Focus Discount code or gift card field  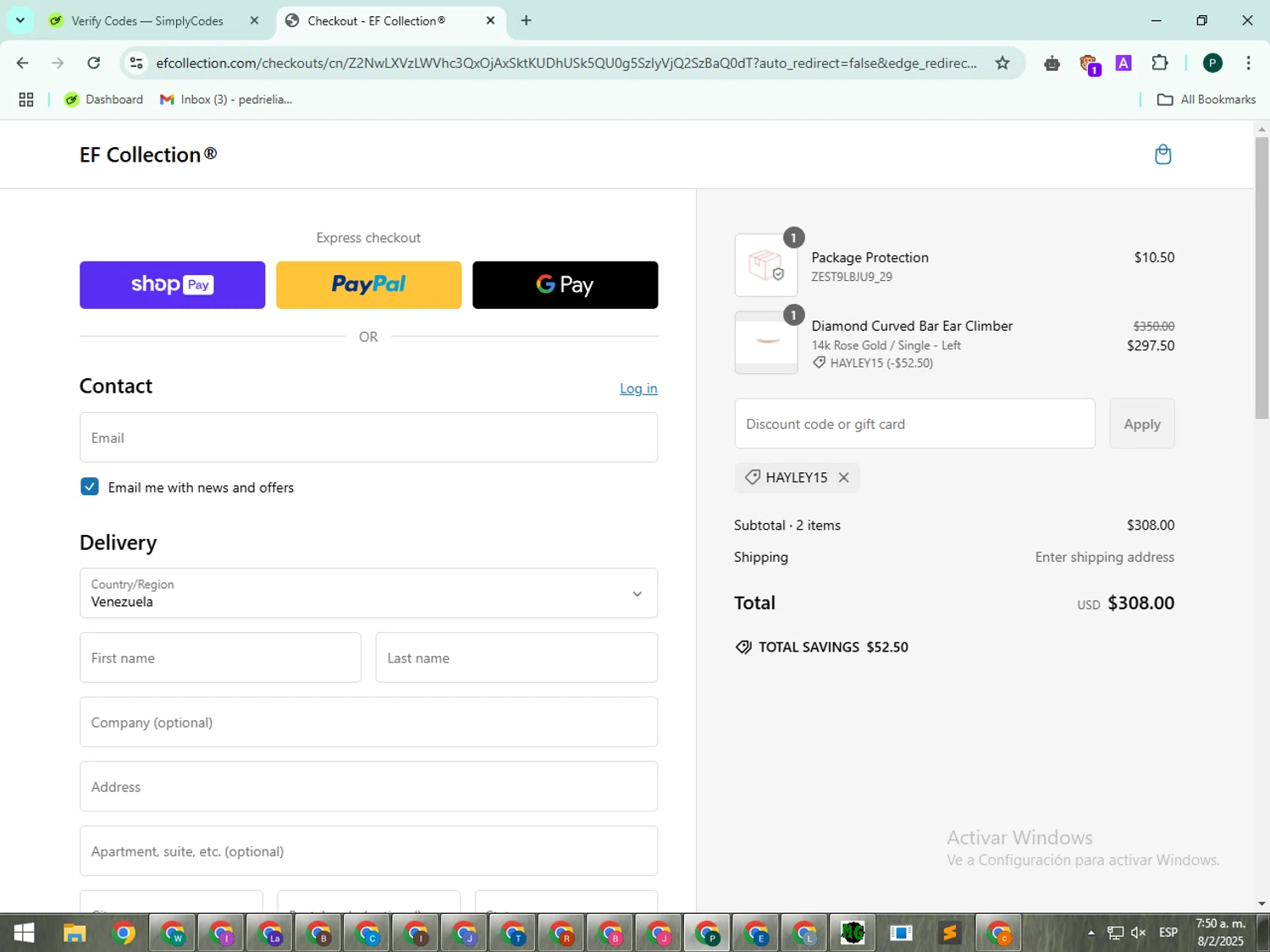point(914,424)
